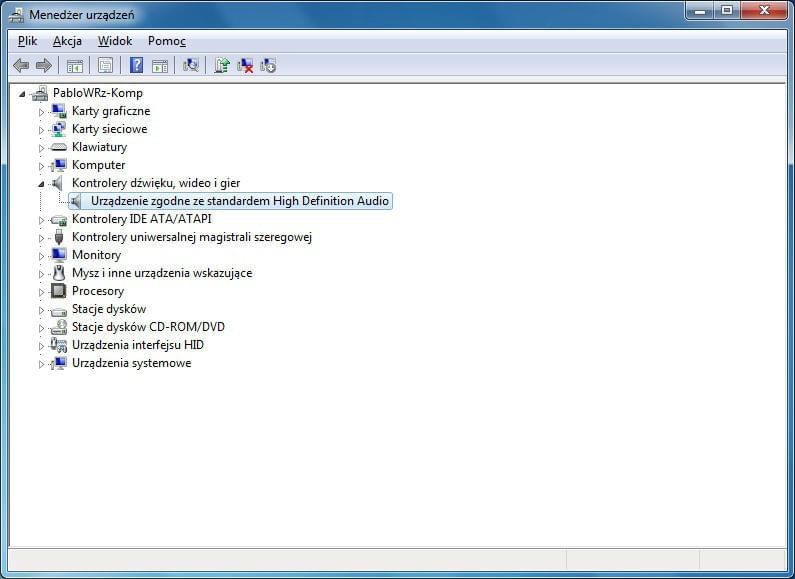Image resolution: width=795 pixels, height=579 pixels.
Task: Select the Klawiatury label
Action: (x=99, y=147)
